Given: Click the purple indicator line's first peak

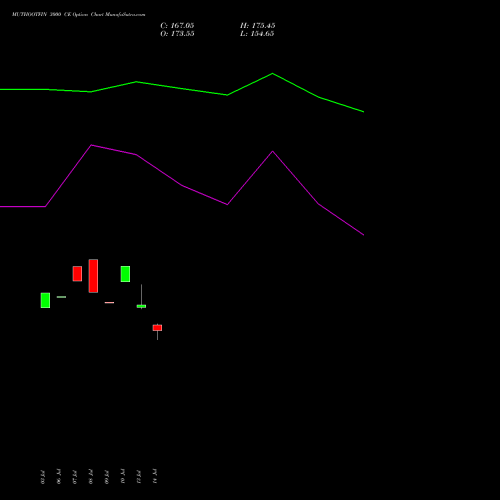Looking at the screenshot, I should tap(91, 145).
